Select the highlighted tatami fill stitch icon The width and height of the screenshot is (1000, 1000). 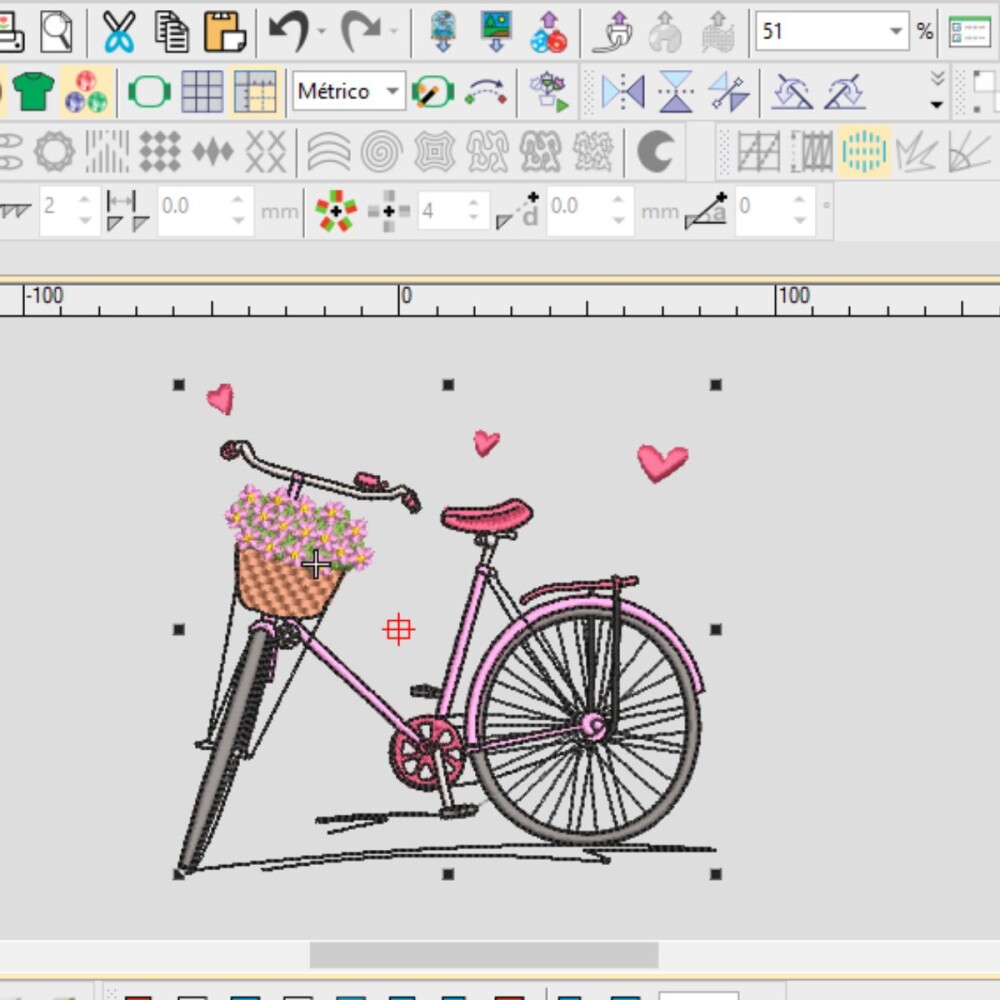click(864, 151)
